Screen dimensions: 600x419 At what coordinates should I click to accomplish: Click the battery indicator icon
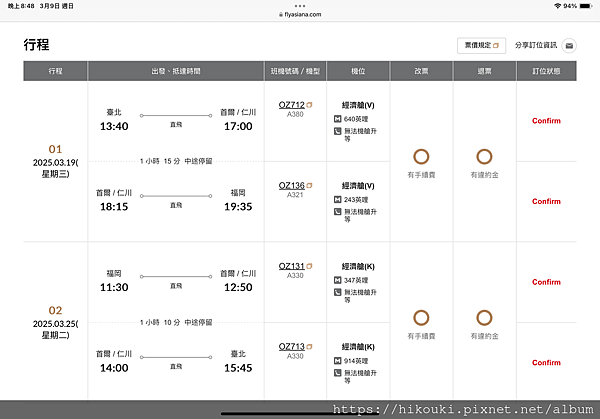pos(586,6)
